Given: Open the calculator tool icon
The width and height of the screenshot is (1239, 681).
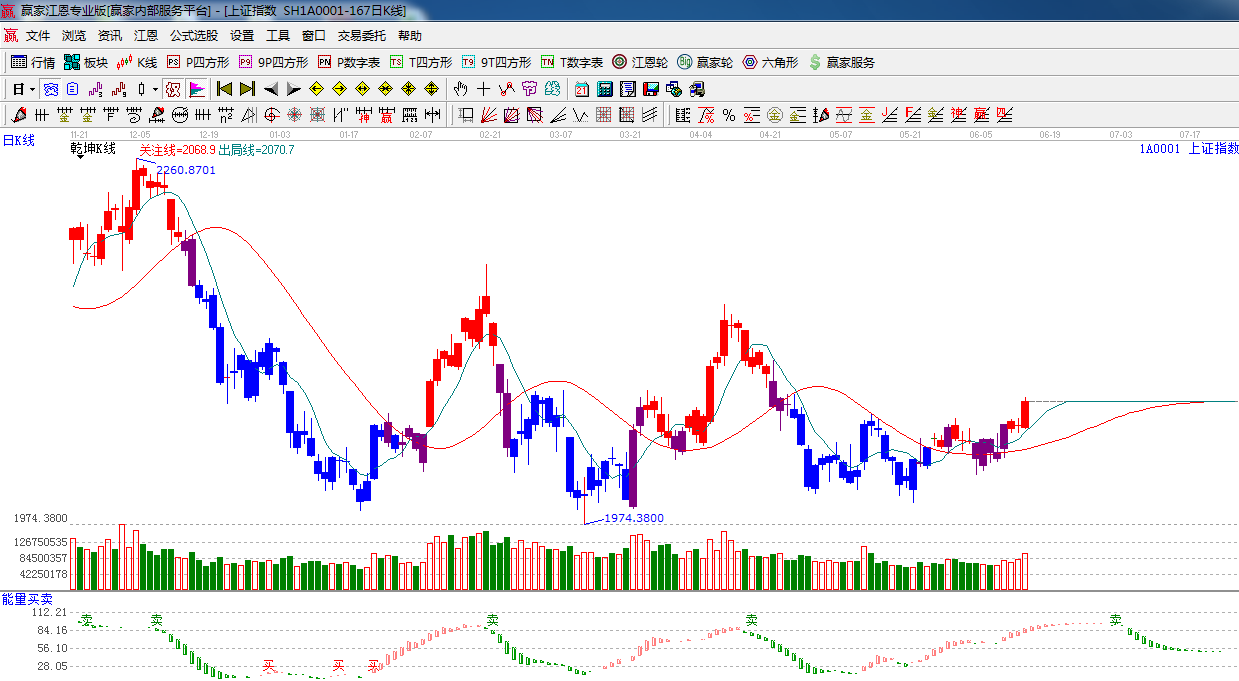Looking at the screenshot, I should pyautogui.click(x=604, y=89).
